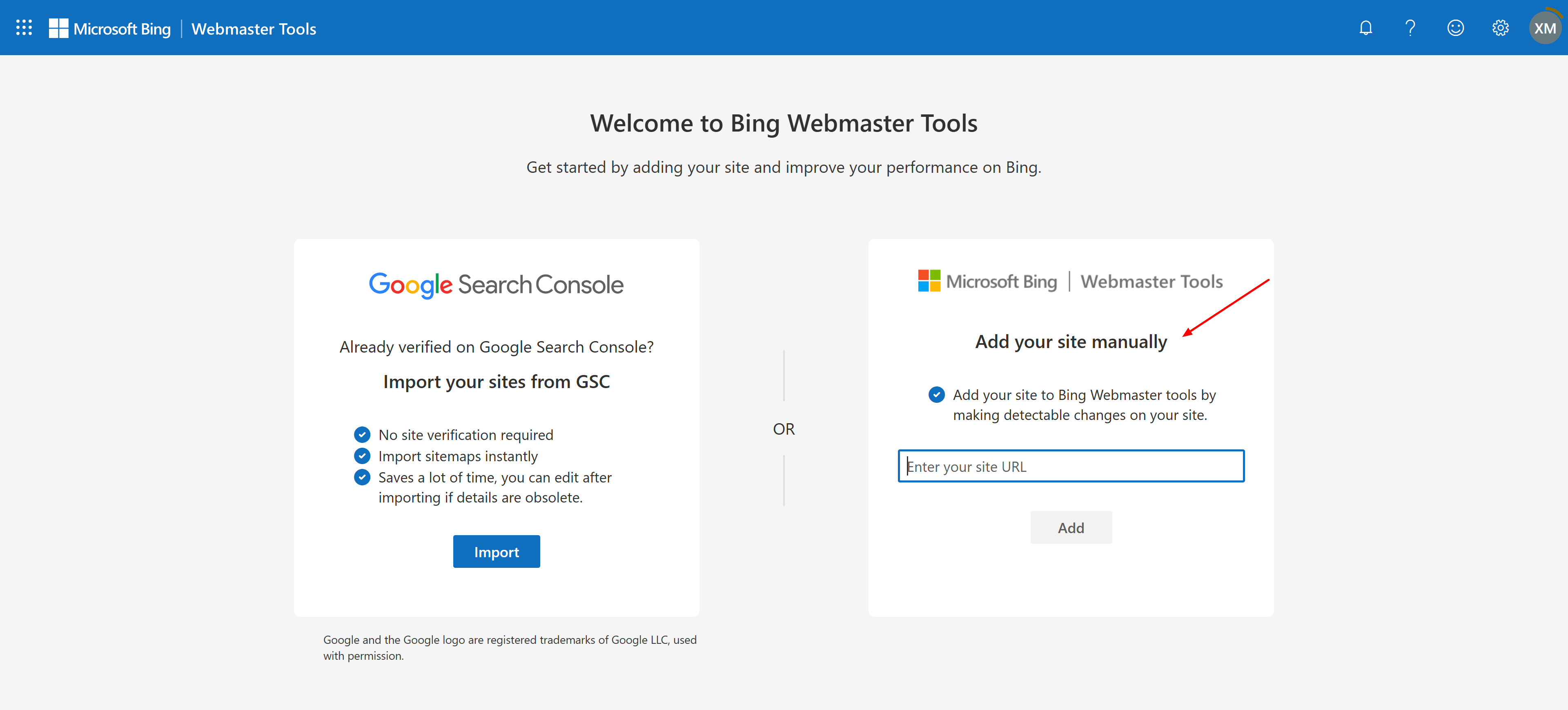Click the Add your site manually heading
This screenshot has height=710, width=1568.
click(1071, 342)
